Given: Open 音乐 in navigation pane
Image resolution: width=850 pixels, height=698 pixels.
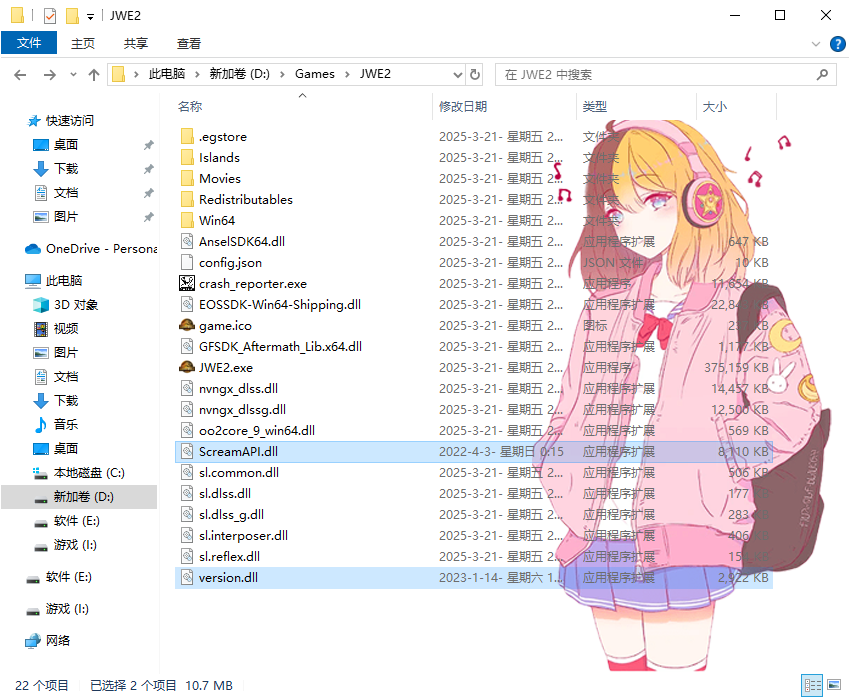Looking at the screenshot, I should [66, 424].
